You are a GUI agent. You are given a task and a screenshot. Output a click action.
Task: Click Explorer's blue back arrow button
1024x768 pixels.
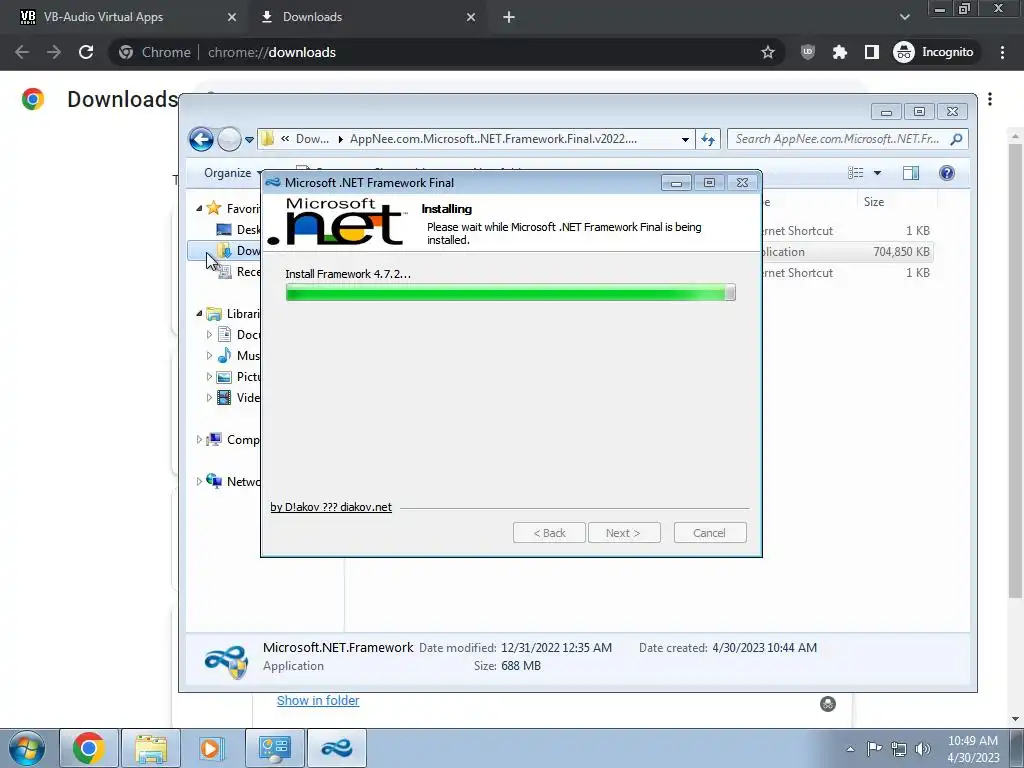201,139
